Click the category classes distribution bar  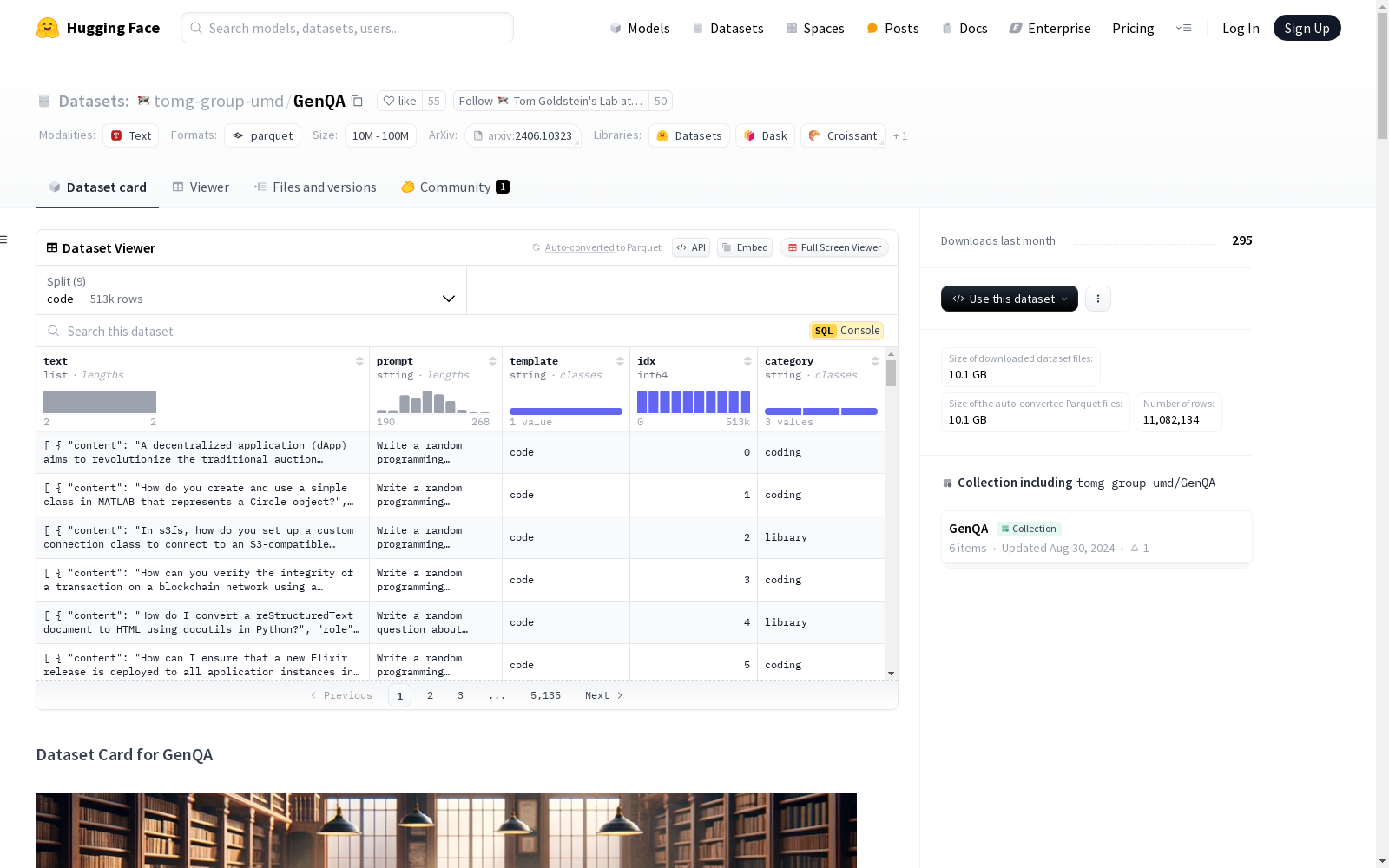pos(821,411)
